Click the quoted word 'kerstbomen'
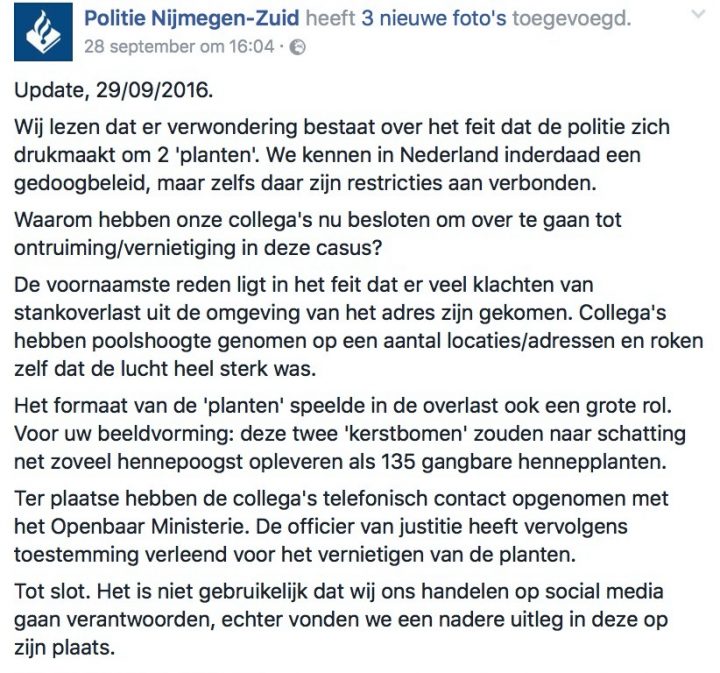Screen dimensions: 720x673 [x=406, y=434]
